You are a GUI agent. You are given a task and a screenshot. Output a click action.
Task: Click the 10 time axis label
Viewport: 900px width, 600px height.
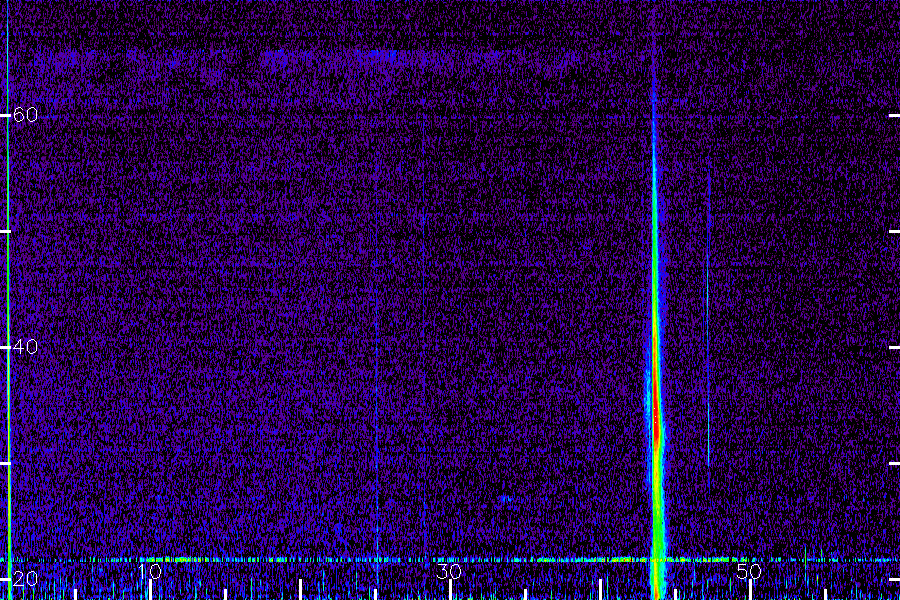click(150, 571)
